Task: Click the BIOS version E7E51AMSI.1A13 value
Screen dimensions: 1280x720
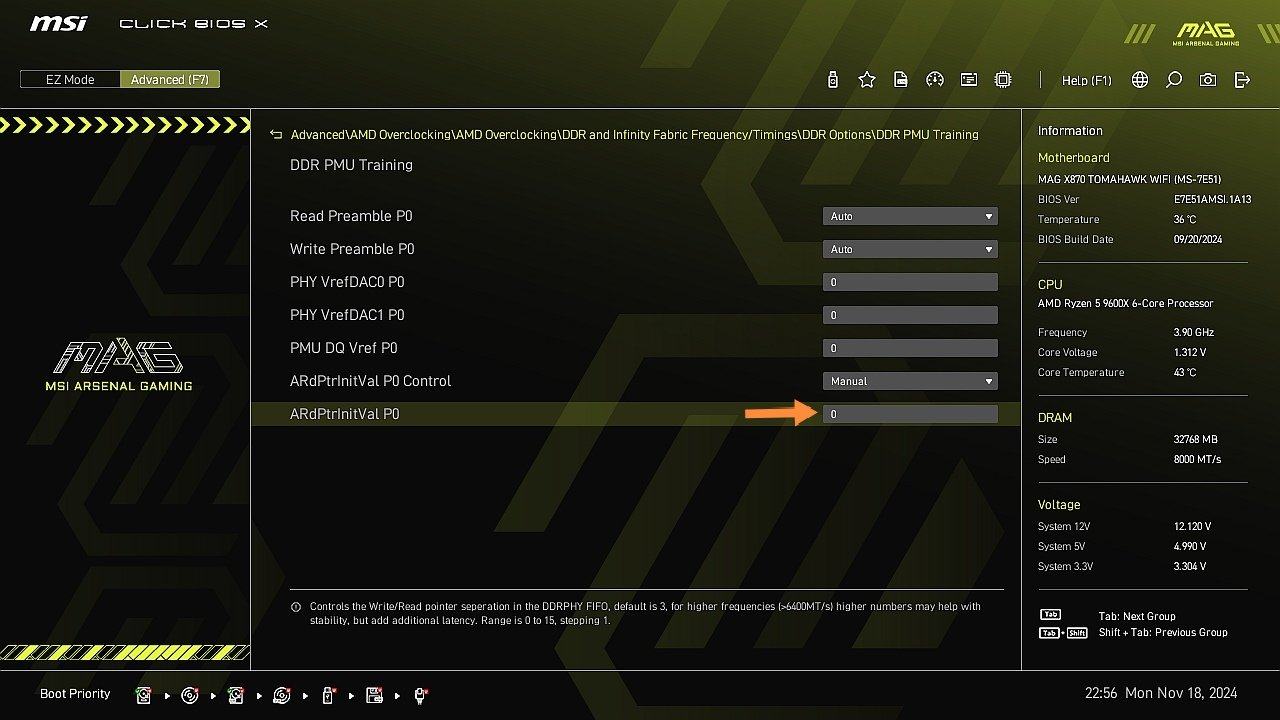Action: click(1212, 200)
